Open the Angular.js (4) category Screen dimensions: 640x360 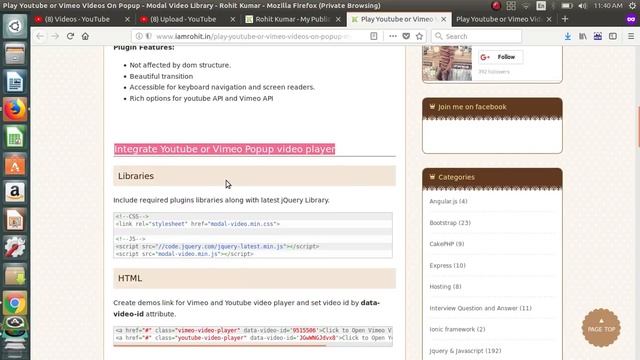(448, 201)
